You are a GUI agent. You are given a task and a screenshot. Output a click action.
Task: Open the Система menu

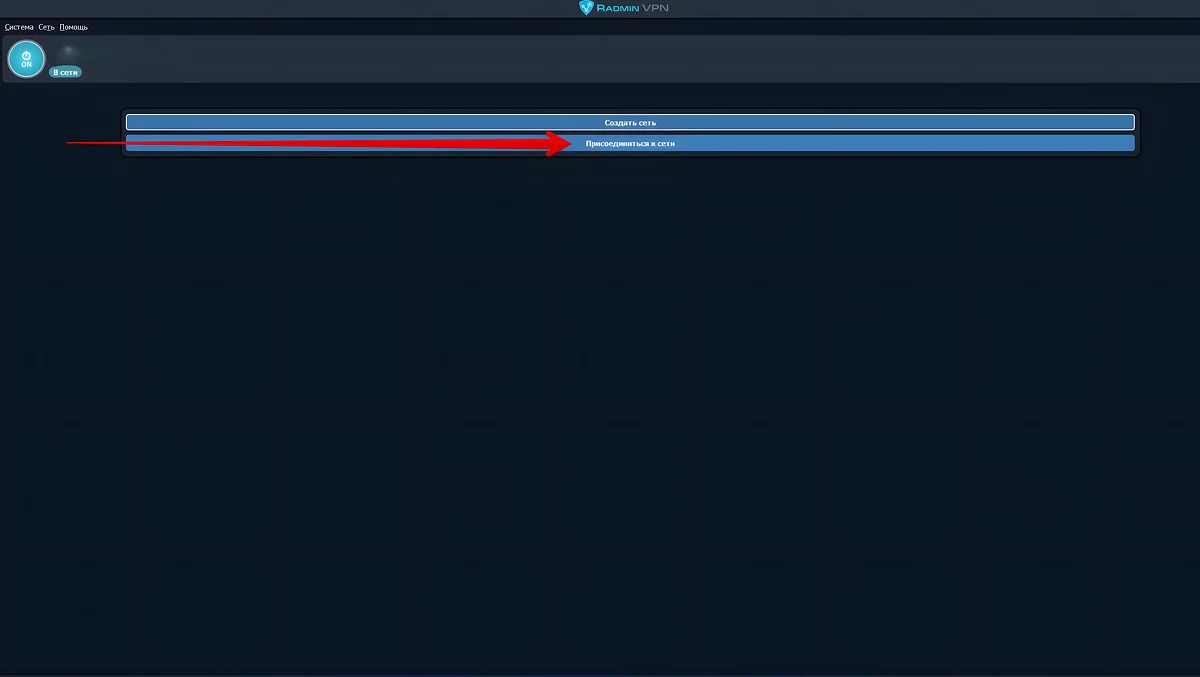[x=19, y=27]
